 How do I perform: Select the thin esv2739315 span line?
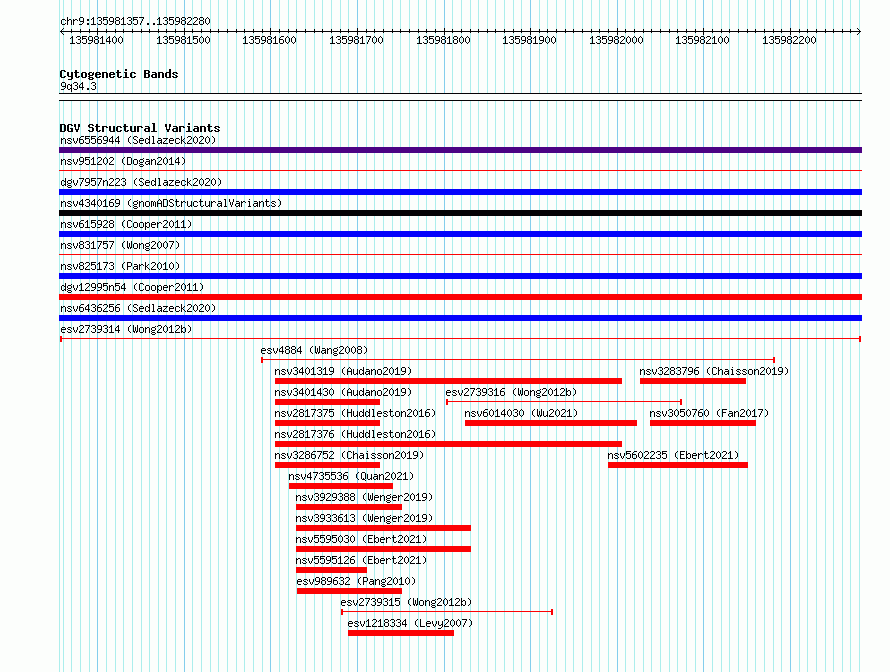(447, 612)
